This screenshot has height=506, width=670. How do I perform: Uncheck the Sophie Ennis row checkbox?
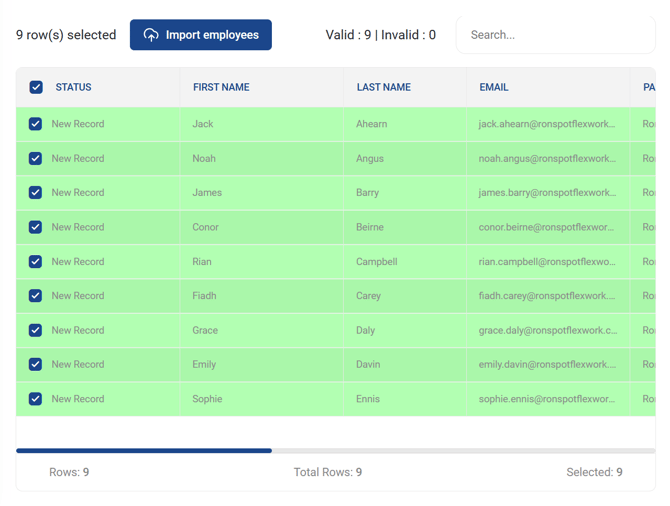pos(35,399)
